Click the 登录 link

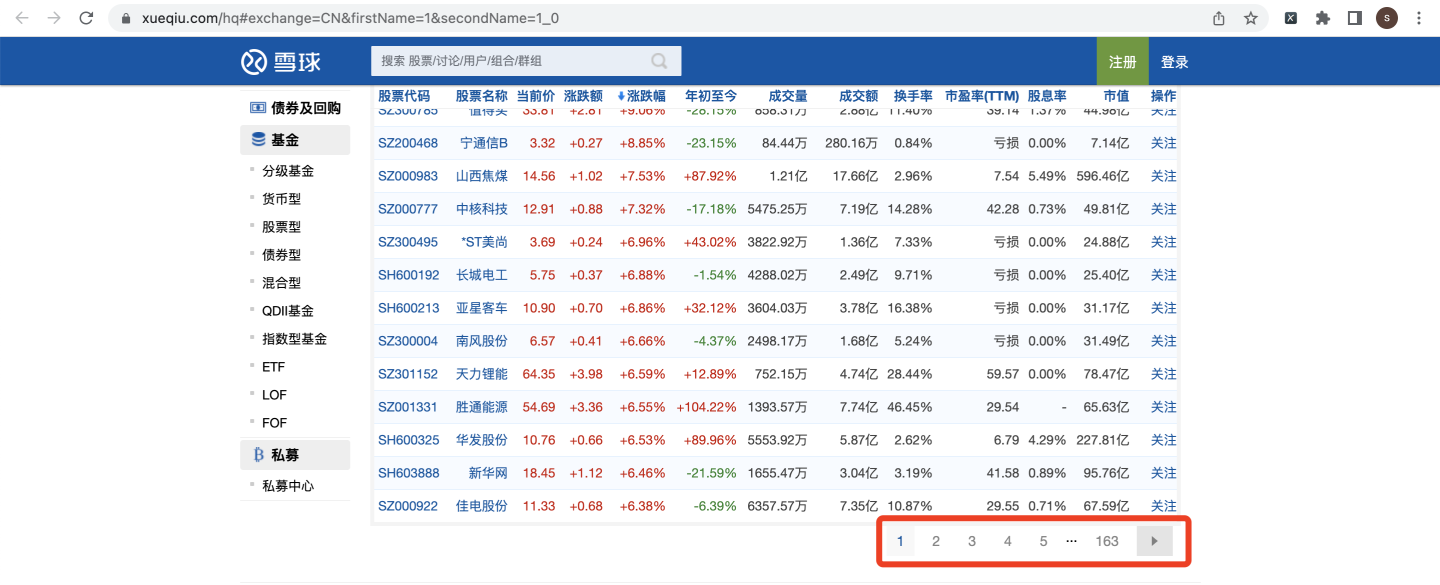[1175, 62]
